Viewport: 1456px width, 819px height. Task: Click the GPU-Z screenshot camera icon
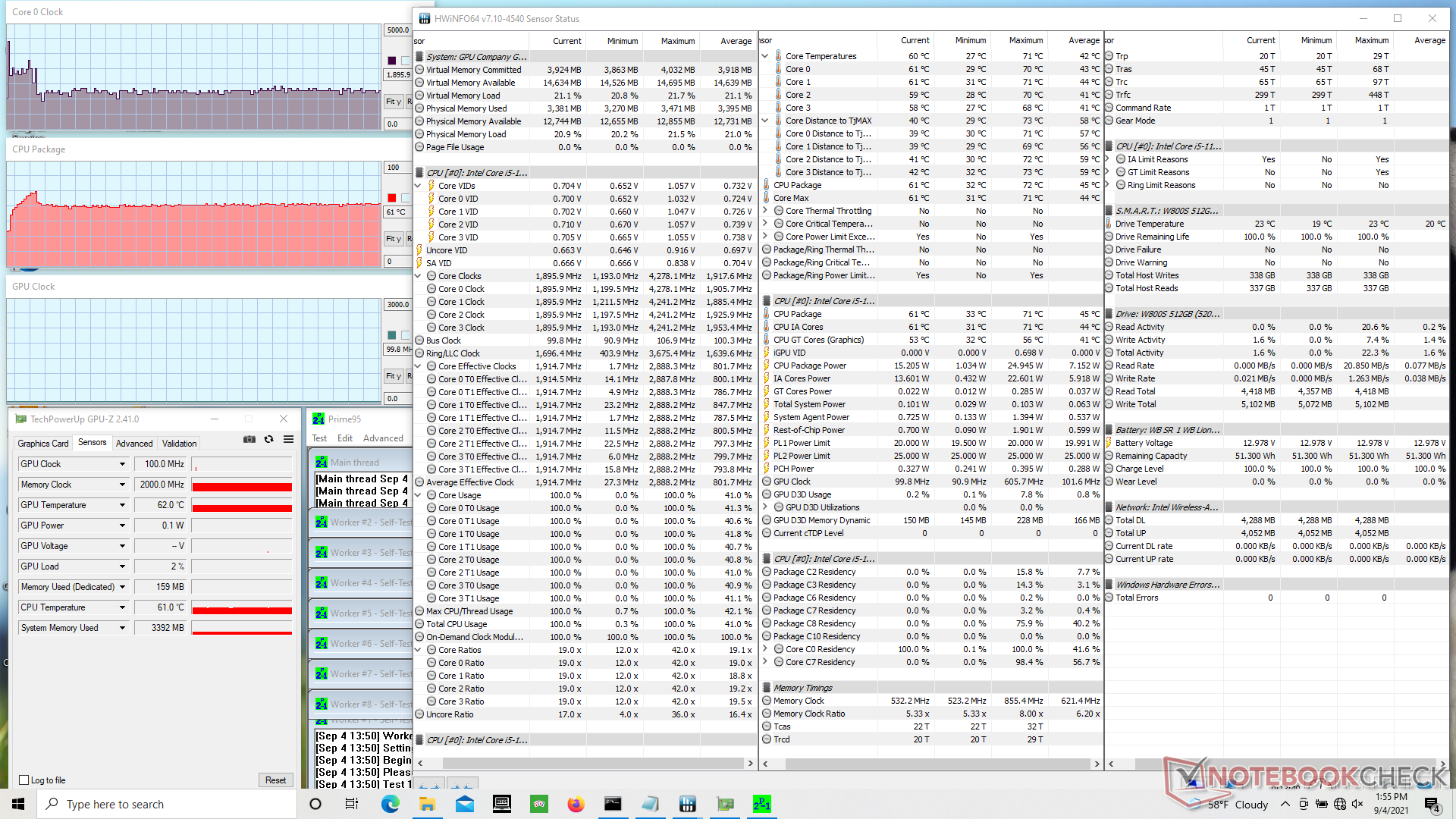[x=249, y=439]
